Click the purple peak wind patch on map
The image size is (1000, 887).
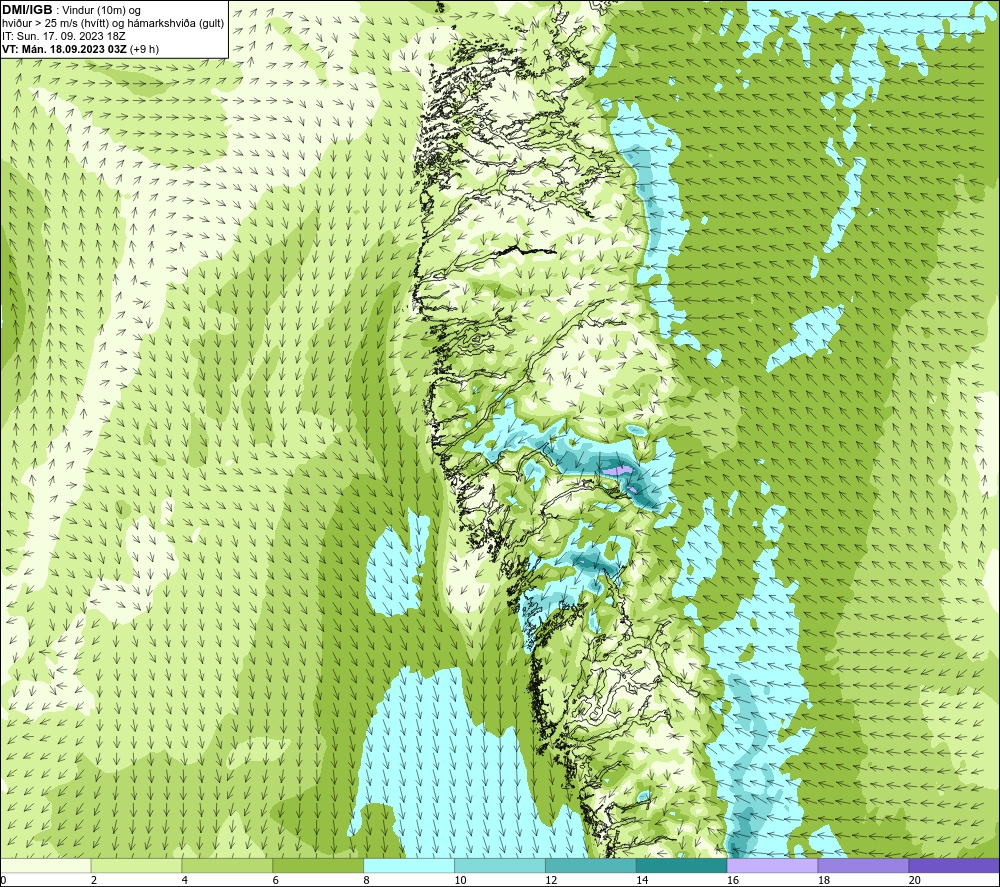point(619,470)
